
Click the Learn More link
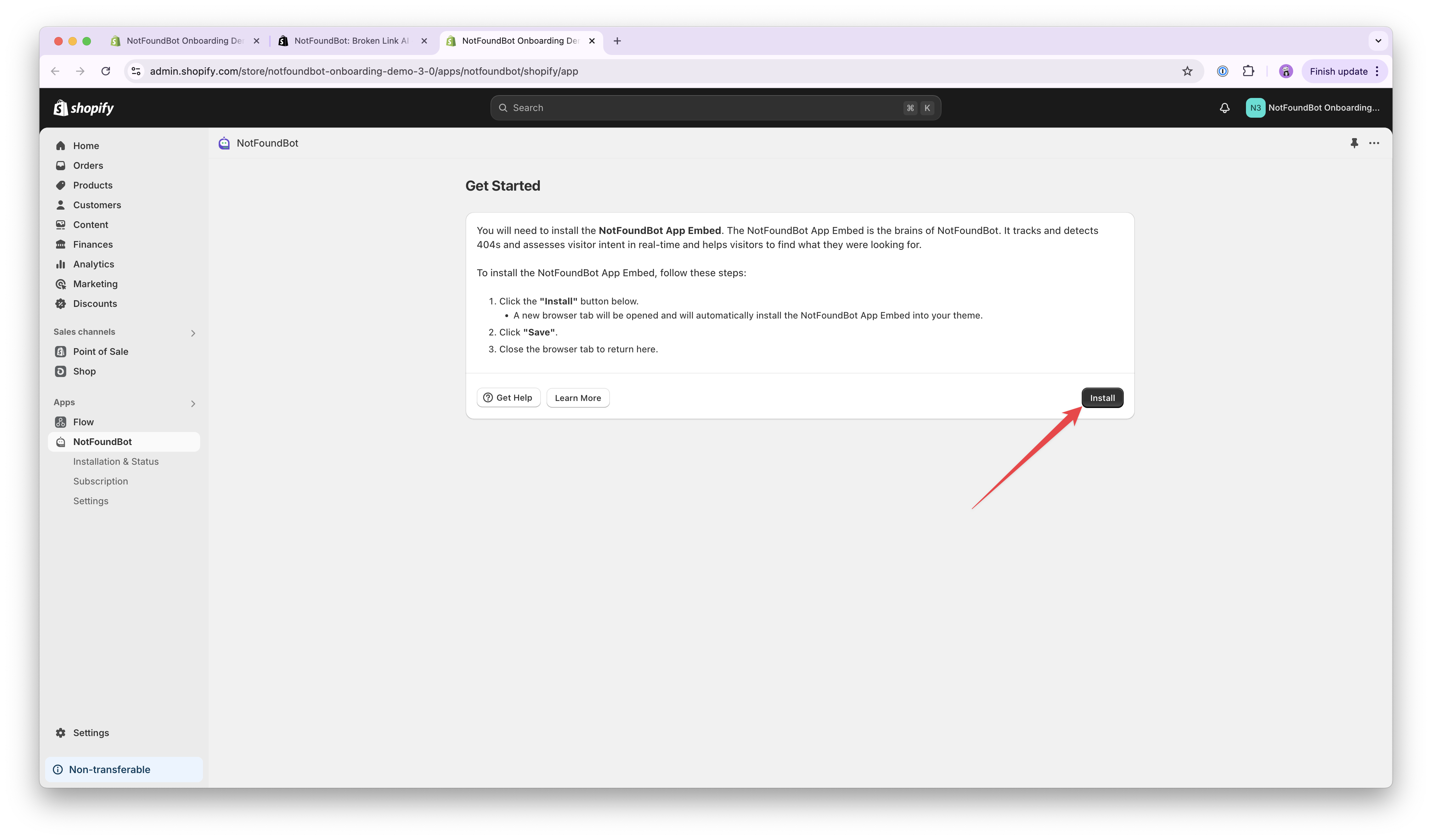point(578,397)
